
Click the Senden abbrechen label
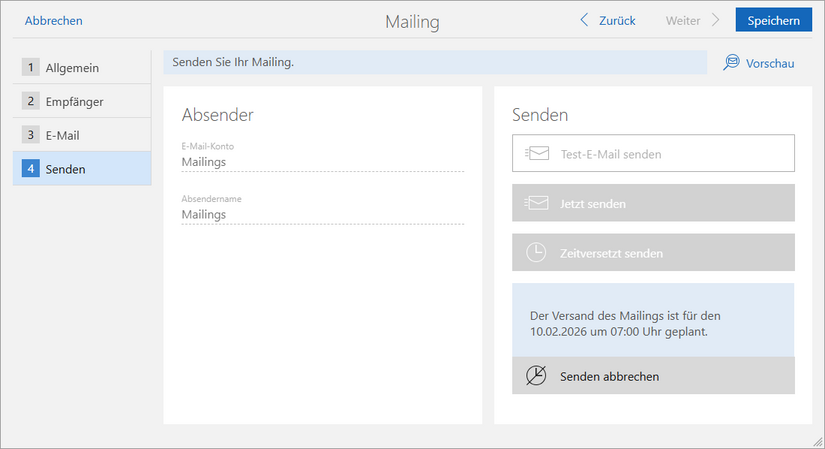point(609,377)
